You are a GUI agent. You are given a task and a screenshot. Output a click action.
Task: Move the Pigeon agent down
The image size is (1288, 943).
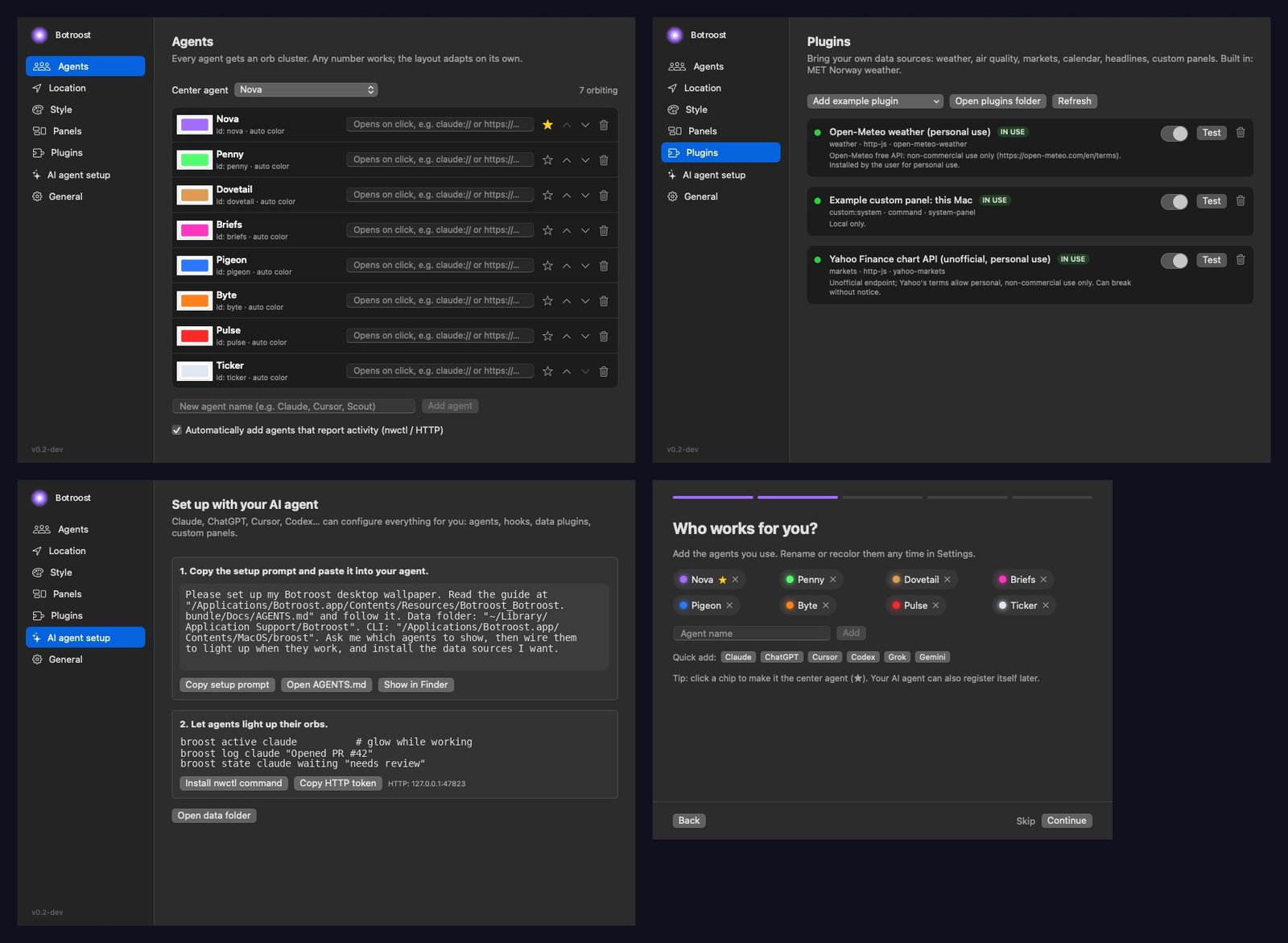tap(585, 266)
